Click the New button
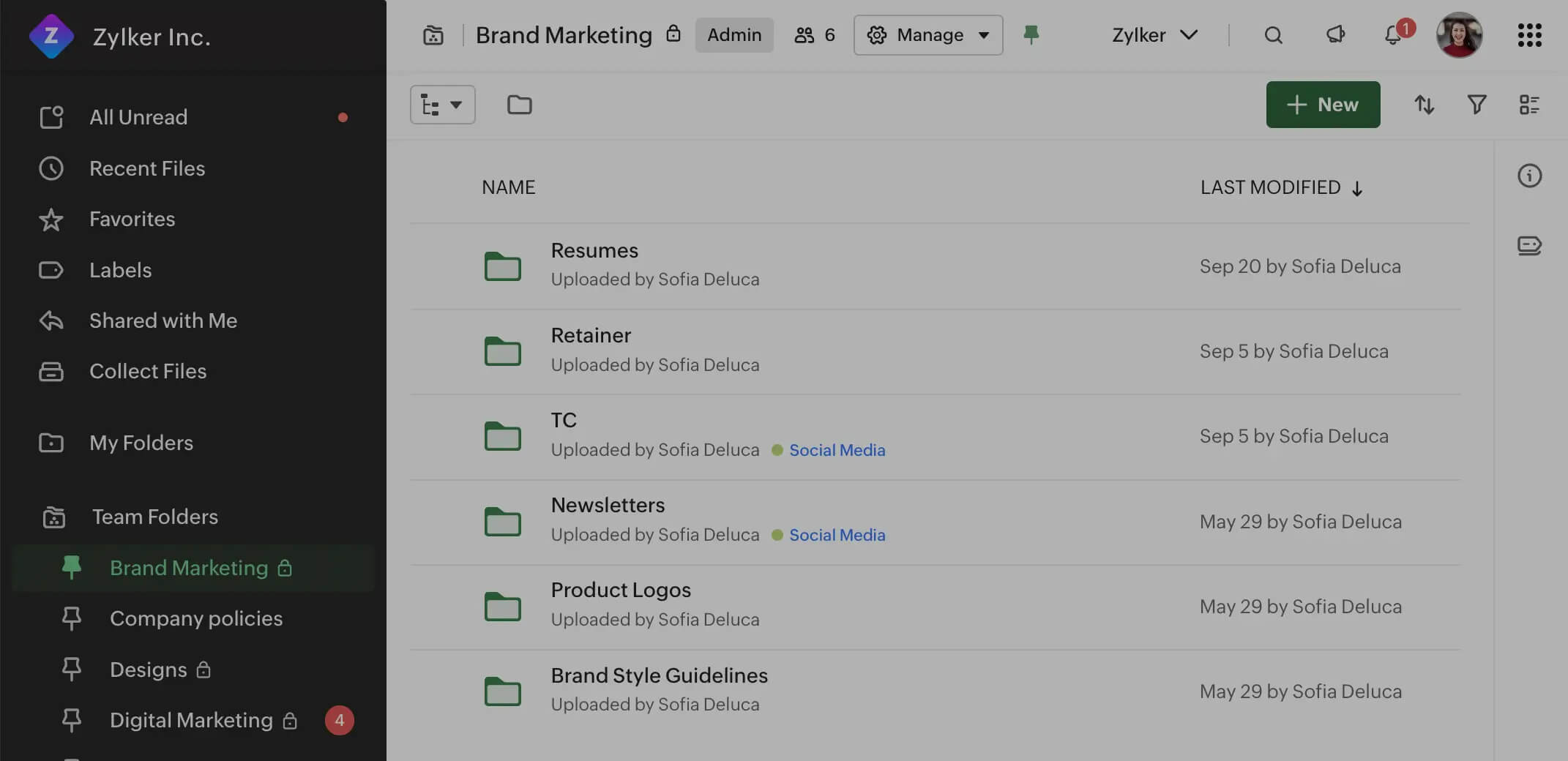 (1323, 105)
